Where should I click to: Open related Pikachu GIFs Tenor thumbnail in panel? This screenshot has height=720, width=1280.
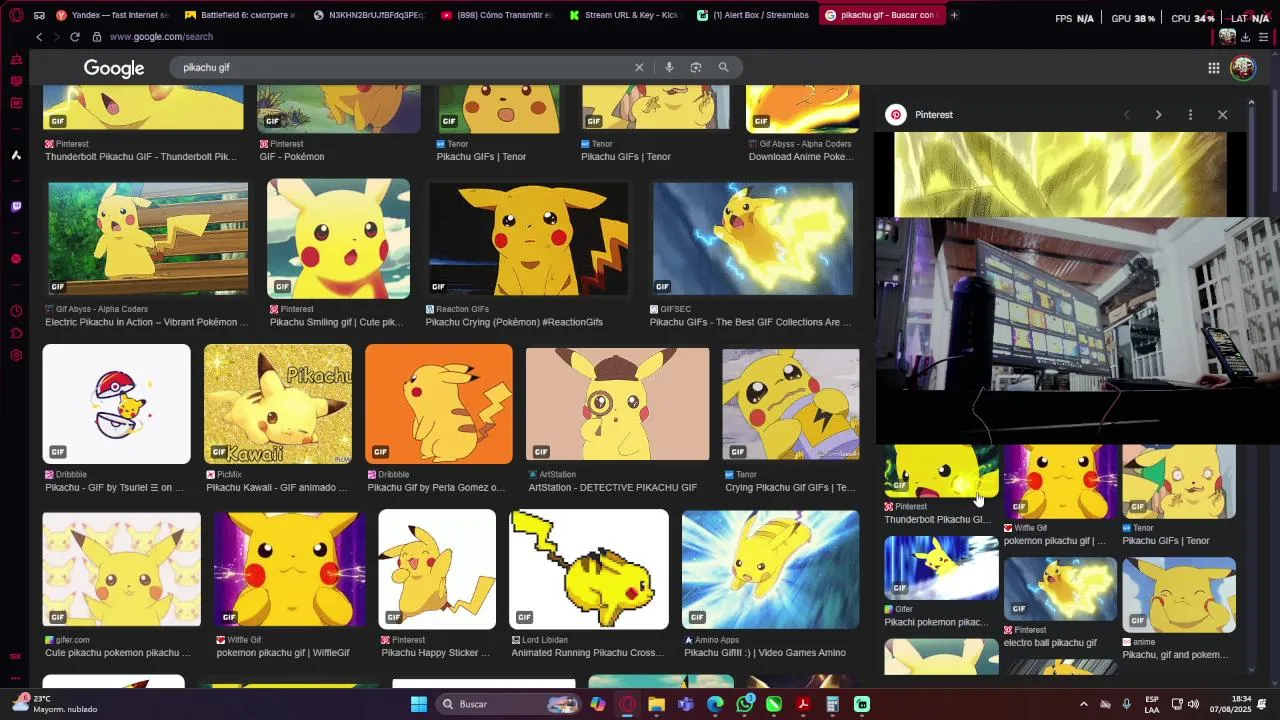pyautogui.click(x=1179, y=481)
